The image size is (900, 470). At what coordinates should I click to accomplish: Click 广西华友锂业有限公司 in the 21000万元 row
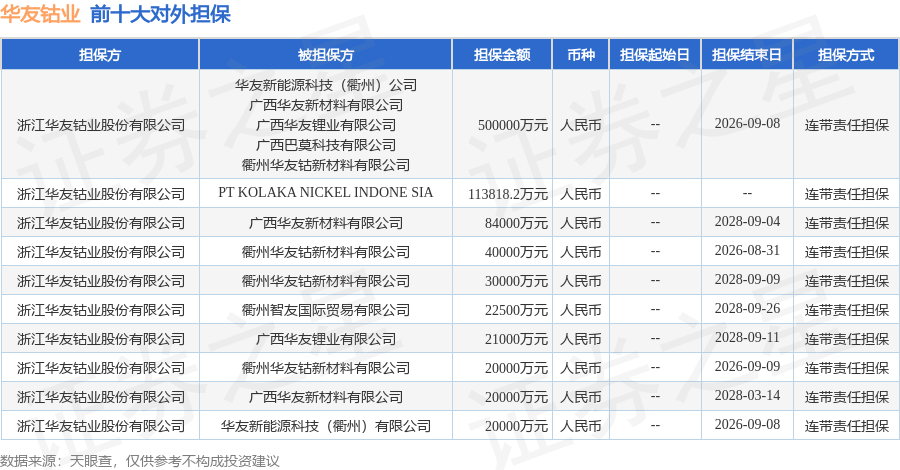coord(325,339)
